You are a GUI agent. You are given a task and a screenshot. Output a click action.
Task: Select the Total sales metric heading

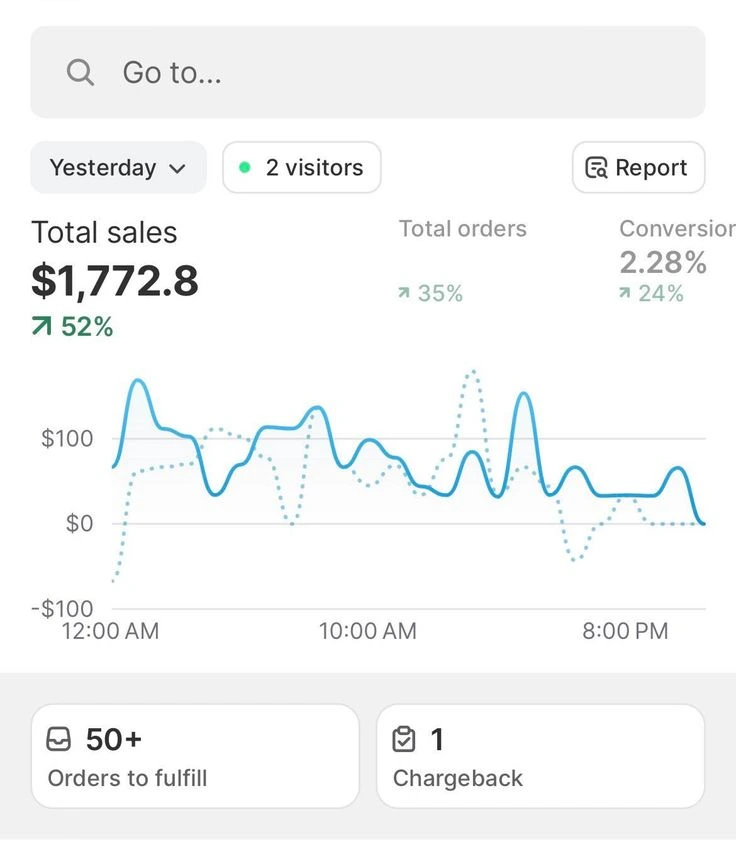point(104,232)
